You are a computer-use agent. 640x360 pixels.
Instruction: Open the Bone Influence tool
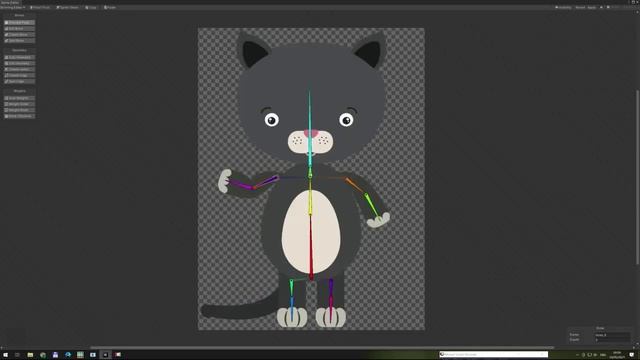(19, 116)
